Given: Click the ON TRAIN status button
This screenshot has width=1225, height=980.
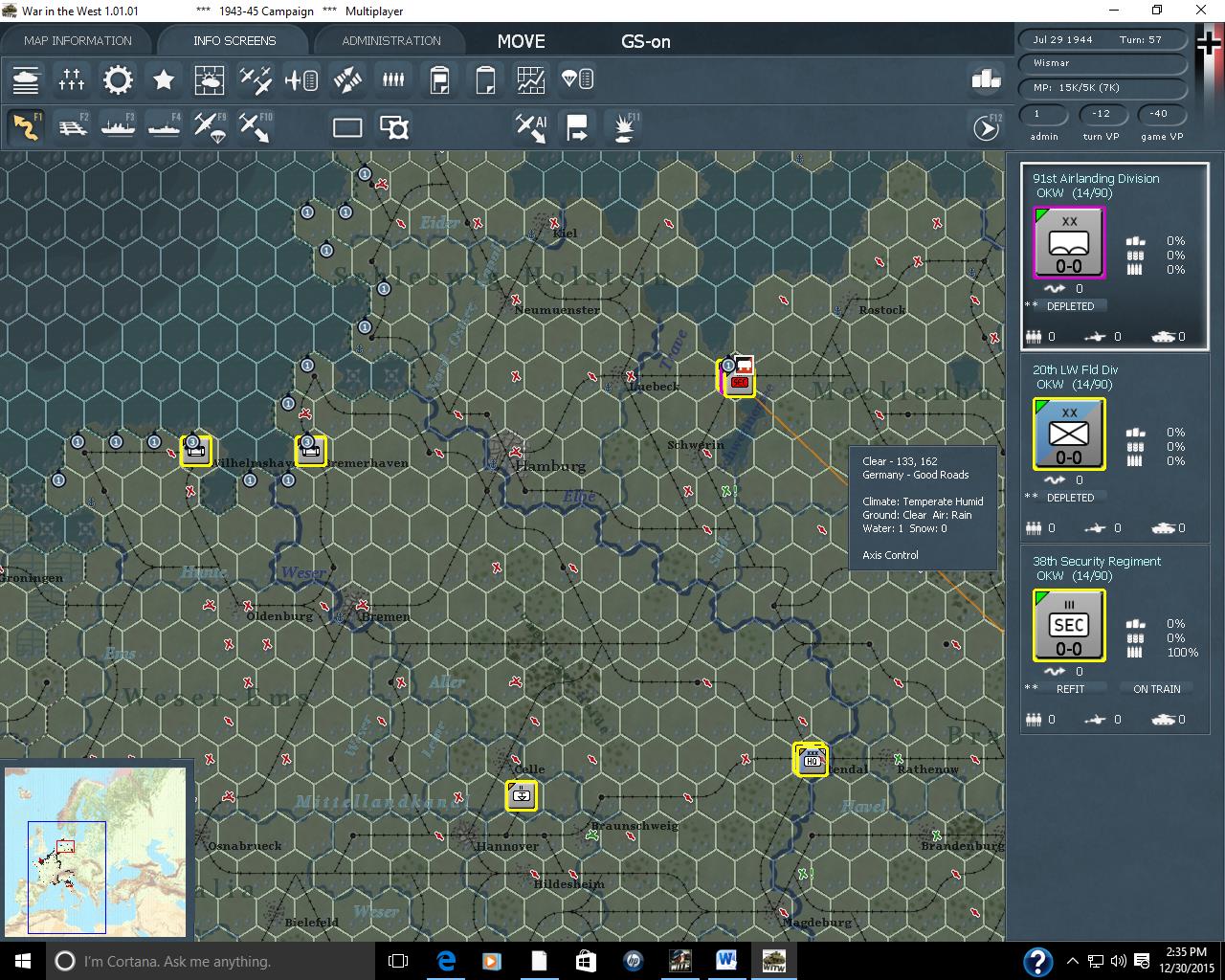Looking at the screenshot, I should click(1157, 689).
